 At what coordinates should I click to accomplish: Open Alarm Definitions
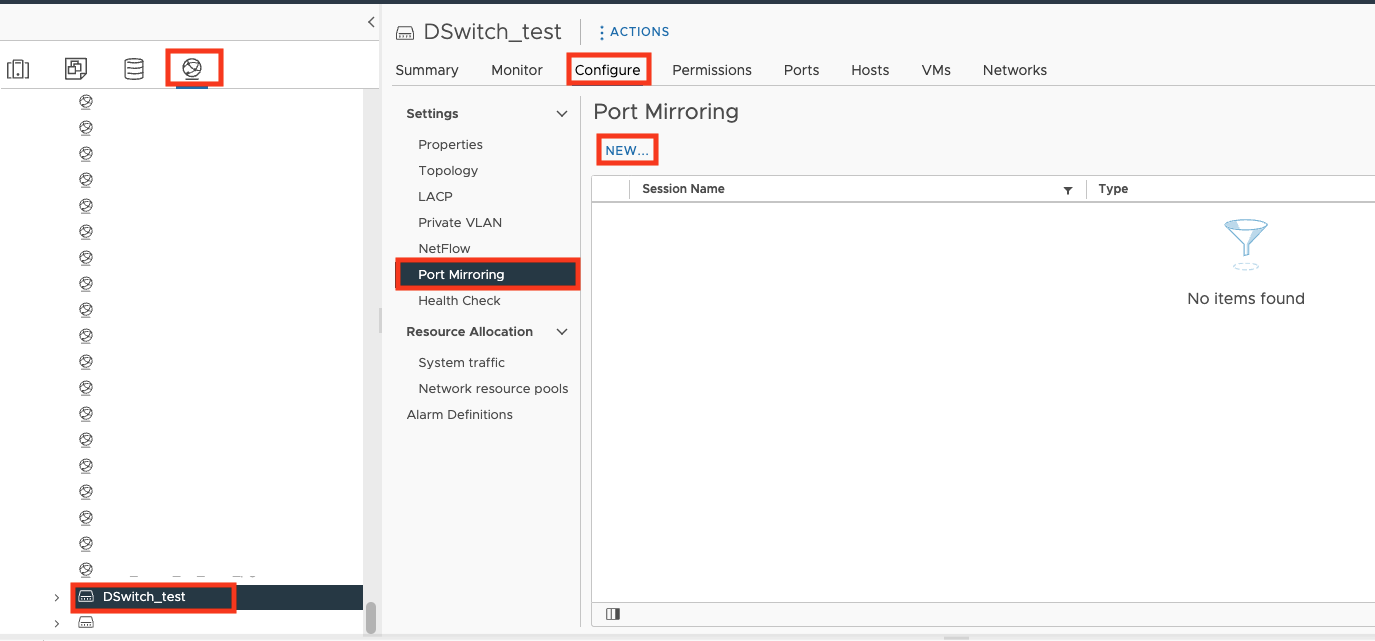[459, 415]
